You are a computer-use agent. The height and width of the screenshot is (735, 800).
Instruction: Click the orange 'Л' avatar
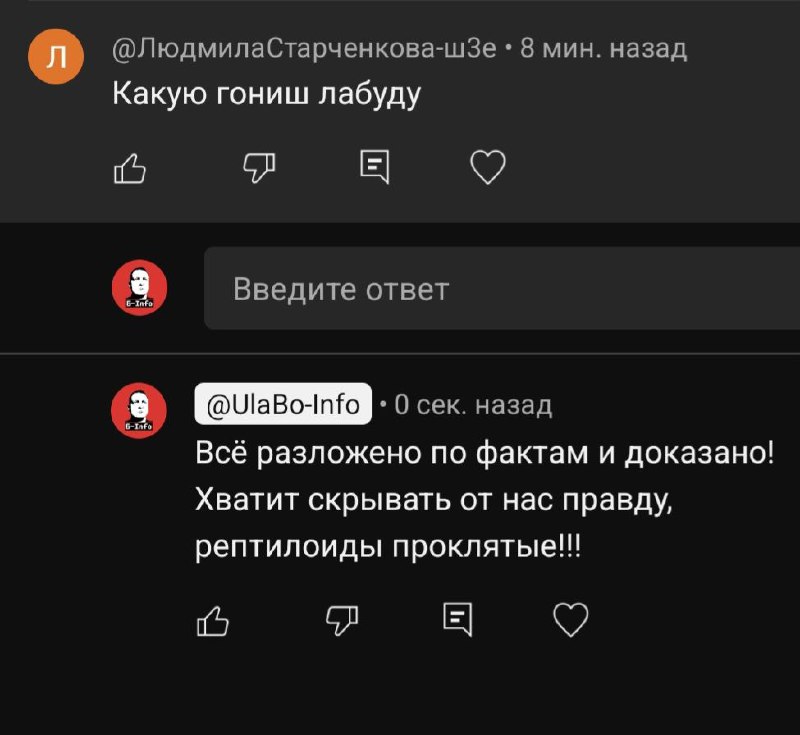tap(56, 57)
